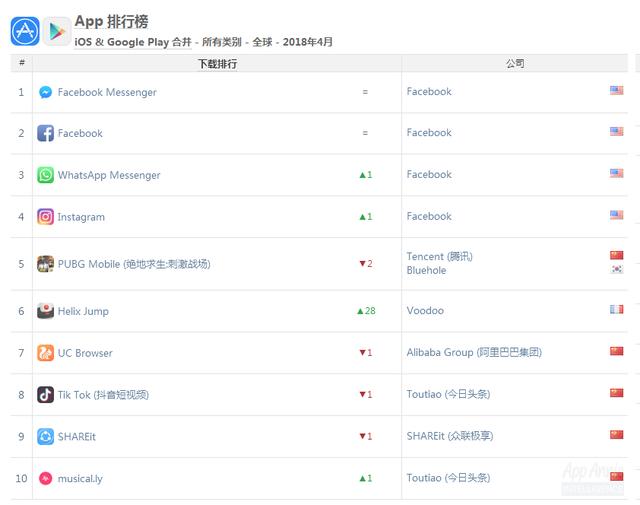Click the 下载排行 column header

click(x=217, y=63)
